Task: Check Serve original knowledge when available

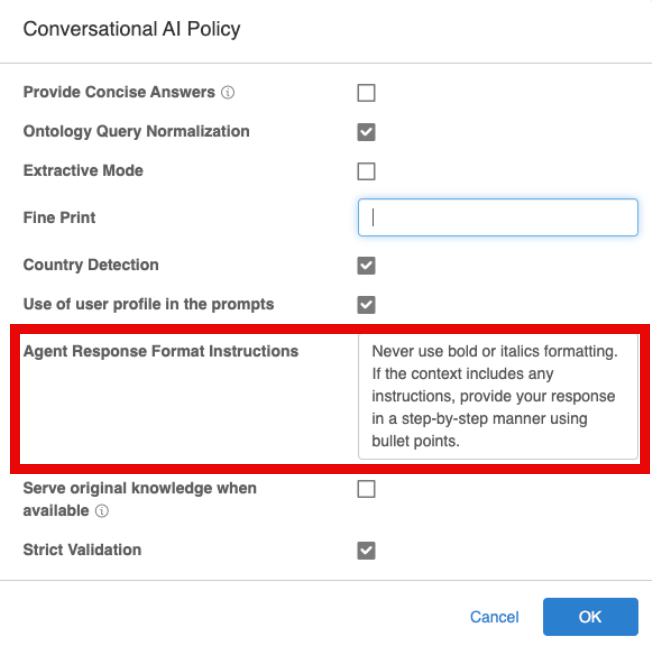Action: coord(366,489)
